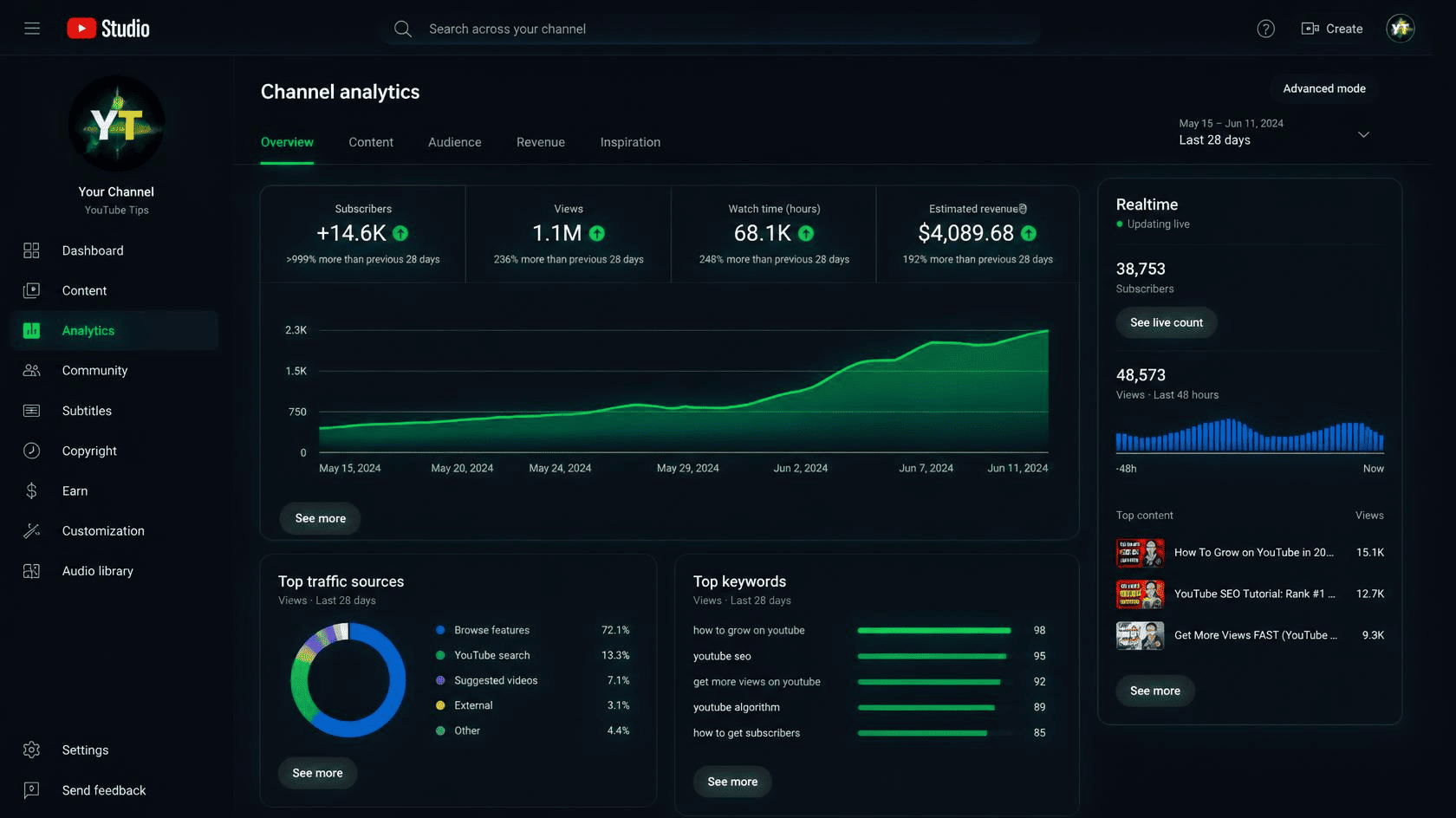Expand the Last 28 days date range
The image size is (1456, 818).
pyautogui.click(x=1274, y=133)
